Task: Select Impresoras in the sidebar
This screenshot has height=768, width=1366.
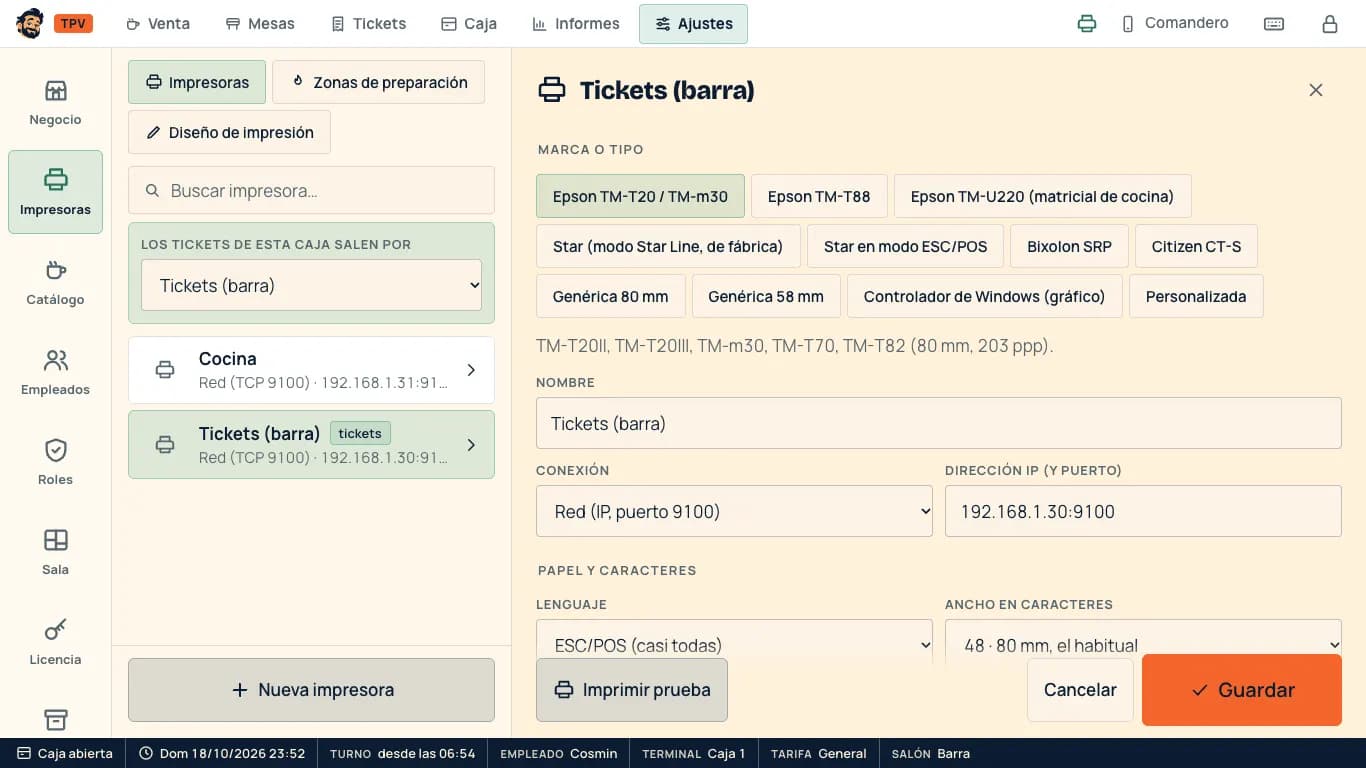Action: coord(55,192)
